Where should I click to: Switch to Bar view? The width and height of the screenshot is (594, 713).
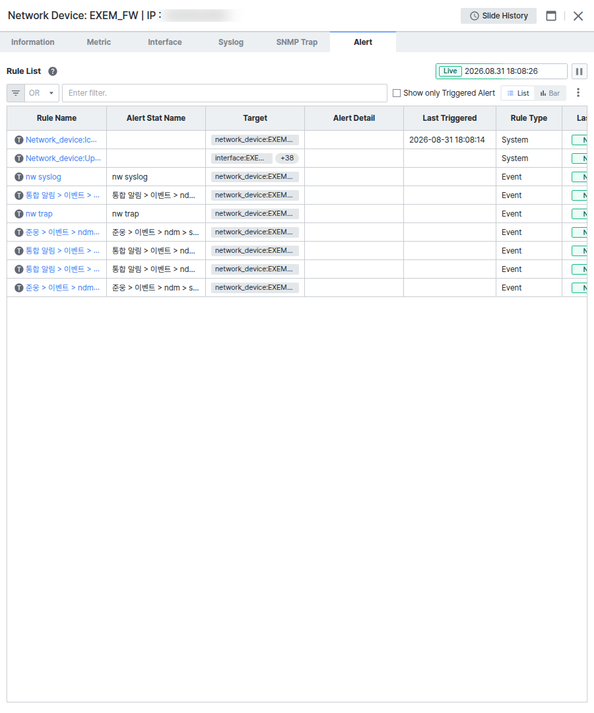coord(550,93)
